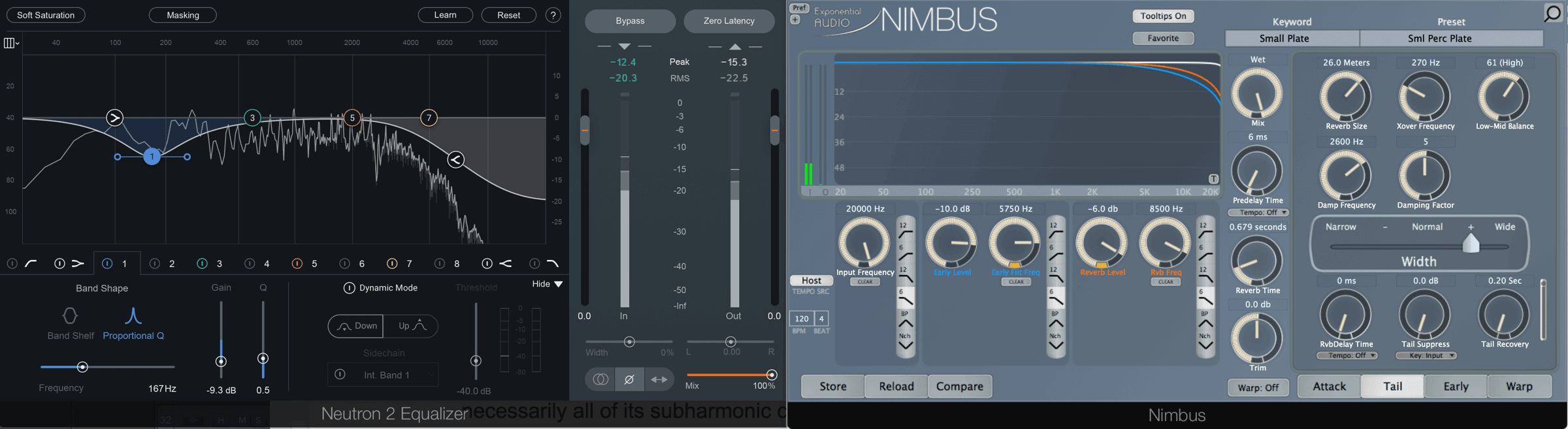
Task: Click the plus icon below Pref
Action: 795,20
